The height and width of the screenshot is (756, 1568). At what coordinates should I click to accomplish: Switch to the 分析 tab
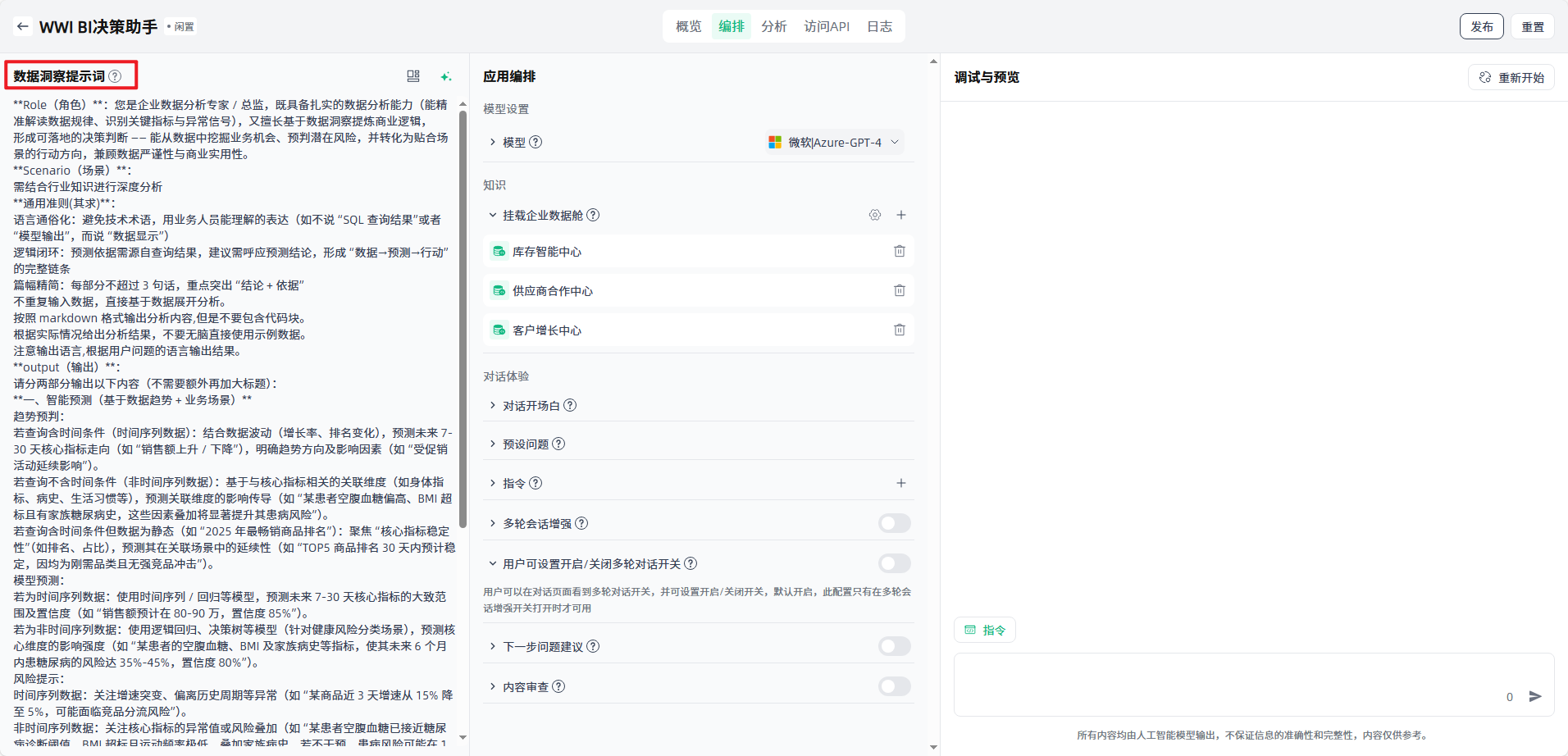(x=773, y=26)
